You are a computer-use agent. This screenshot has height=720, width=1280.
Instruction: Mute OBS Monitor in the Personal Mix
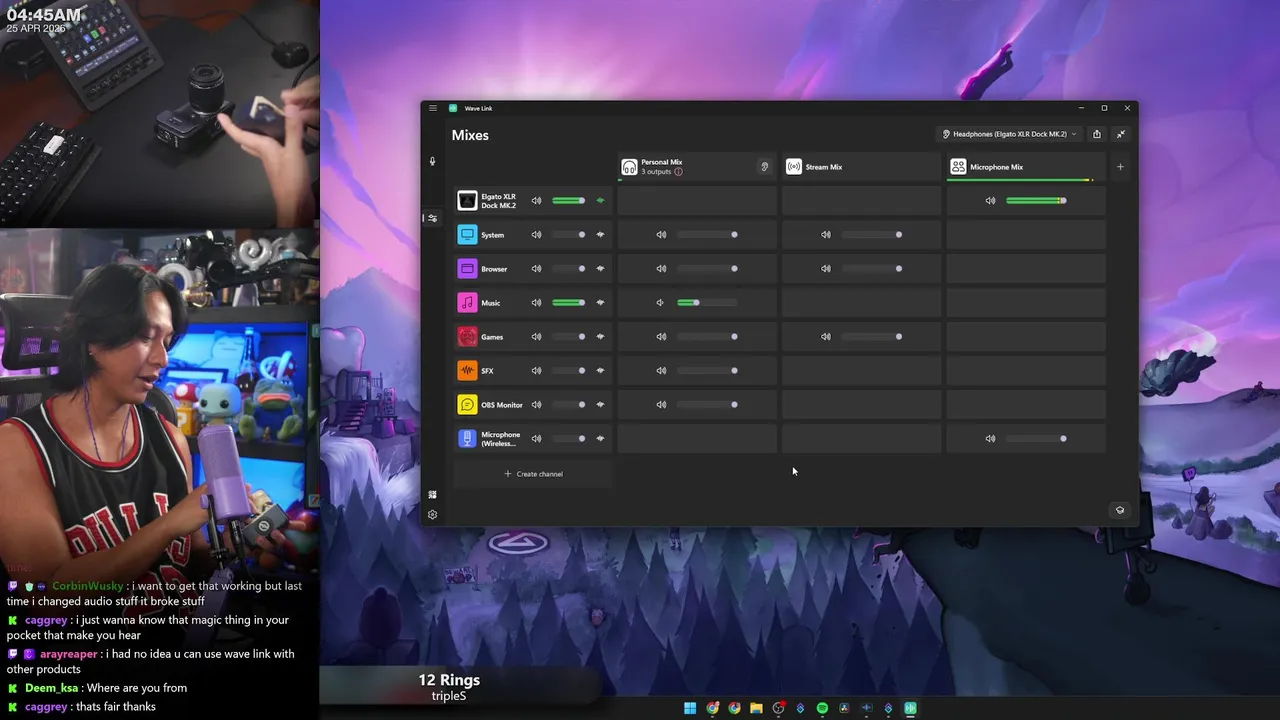click(x=661, y=405)
